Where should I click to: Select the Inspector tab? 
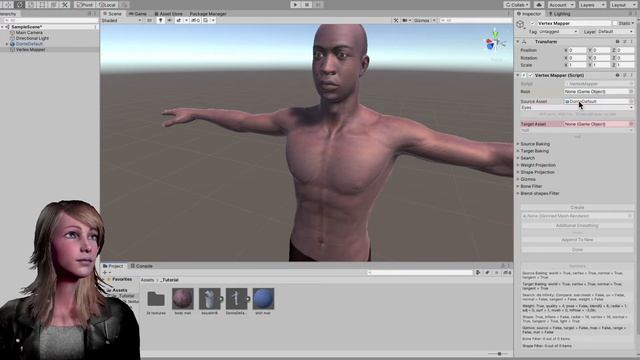(529, 13)
